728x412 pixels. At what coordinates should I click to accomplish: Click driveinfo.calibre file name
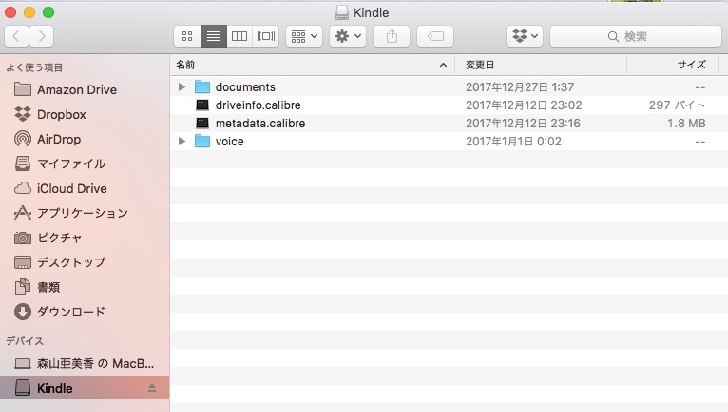pyautogui.click(x=258, y=105)
